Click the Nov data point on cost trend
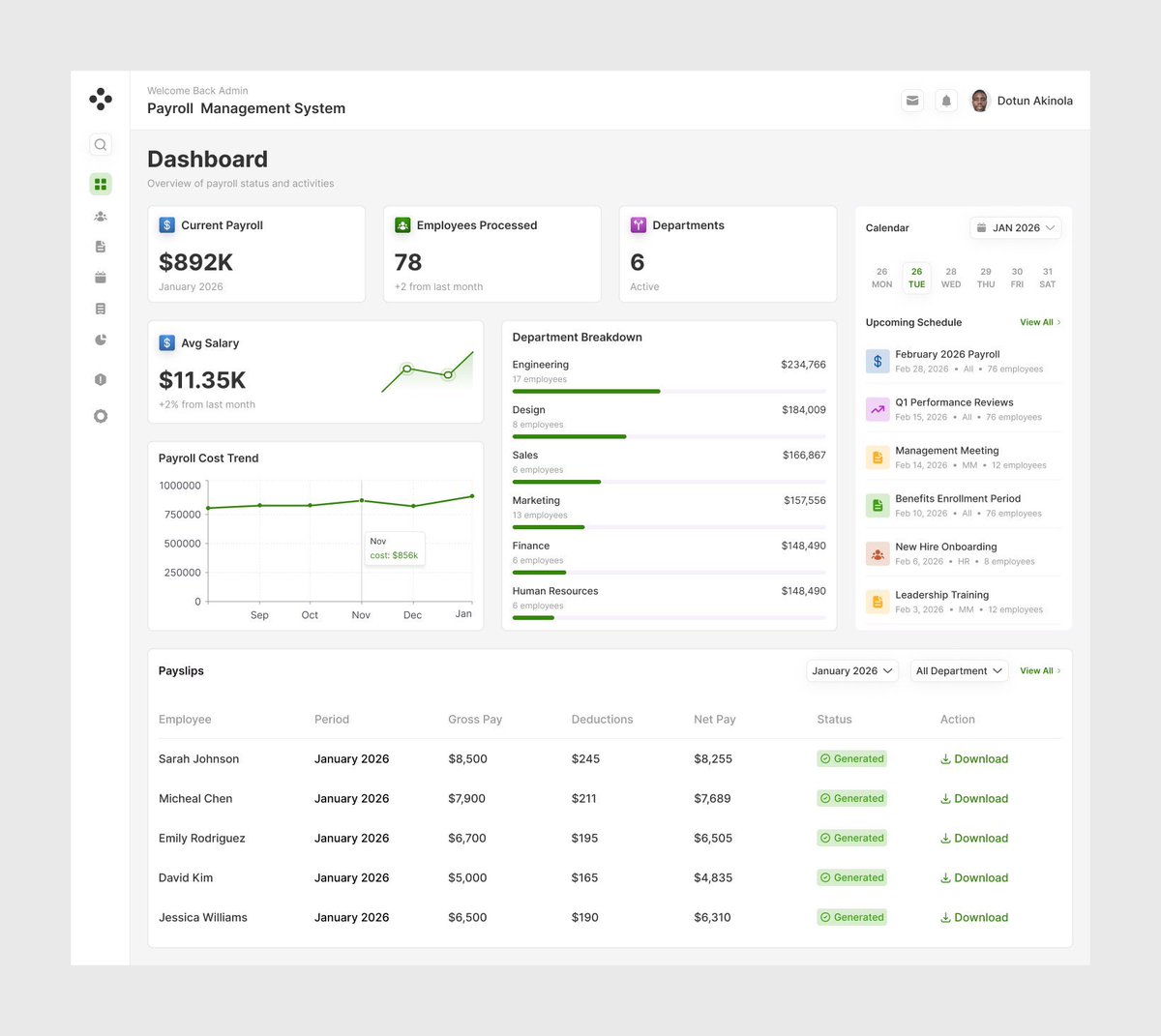 [x=362, y=500]
